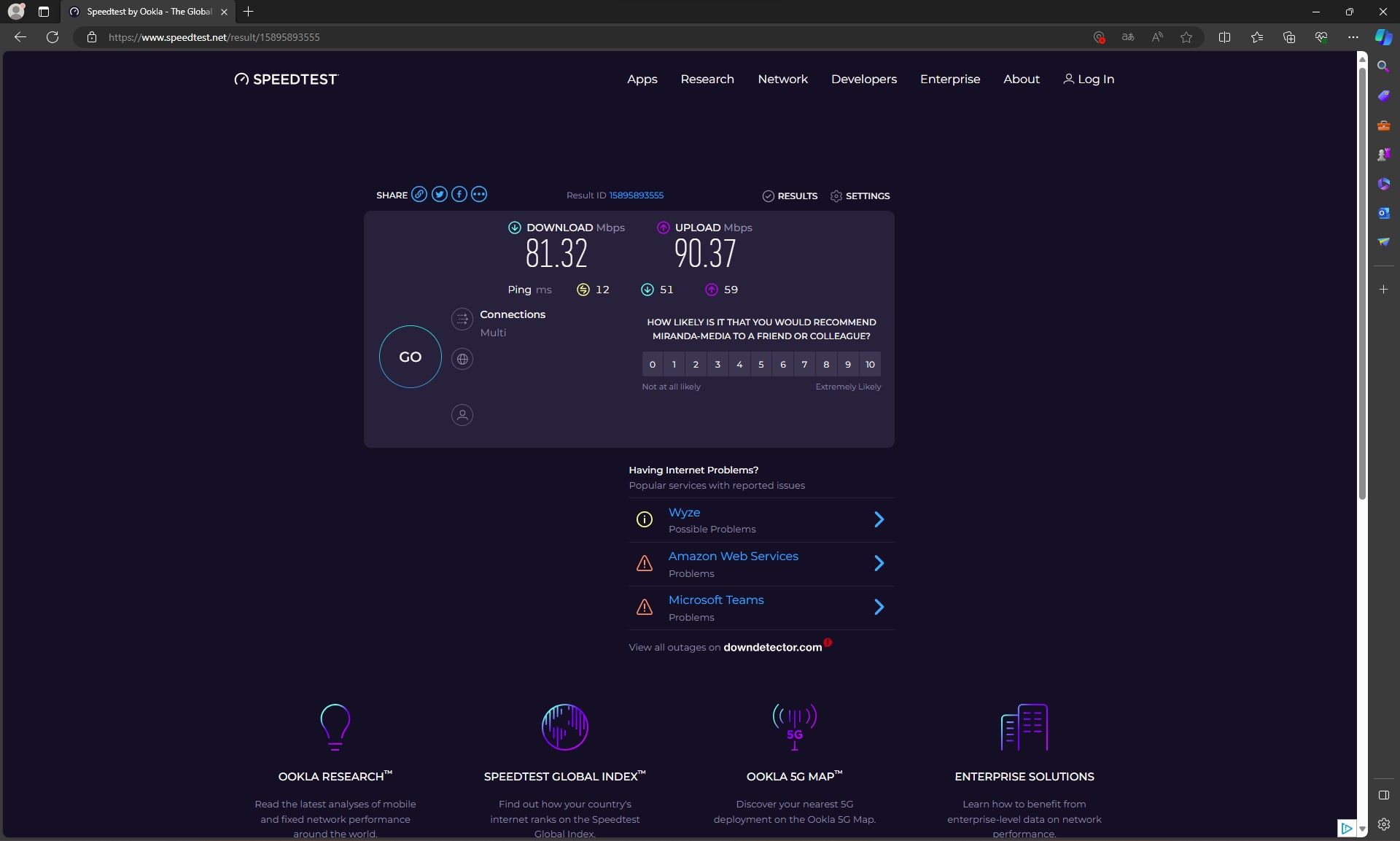Open the Enterprise menu

coord(950,79)
